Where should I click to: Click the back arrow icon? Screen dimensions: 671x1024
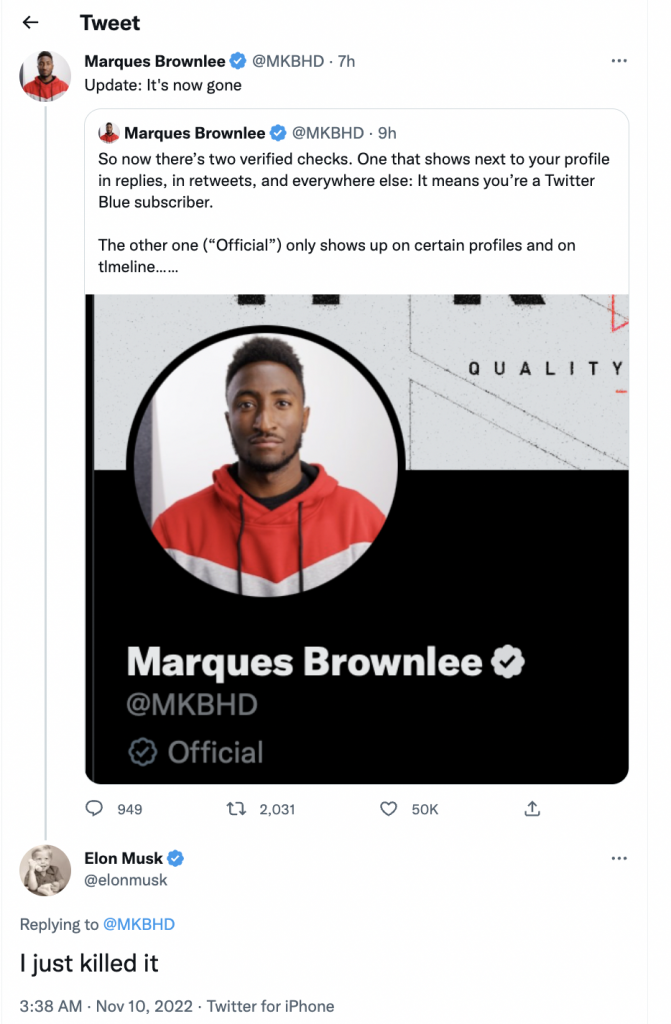30,22
